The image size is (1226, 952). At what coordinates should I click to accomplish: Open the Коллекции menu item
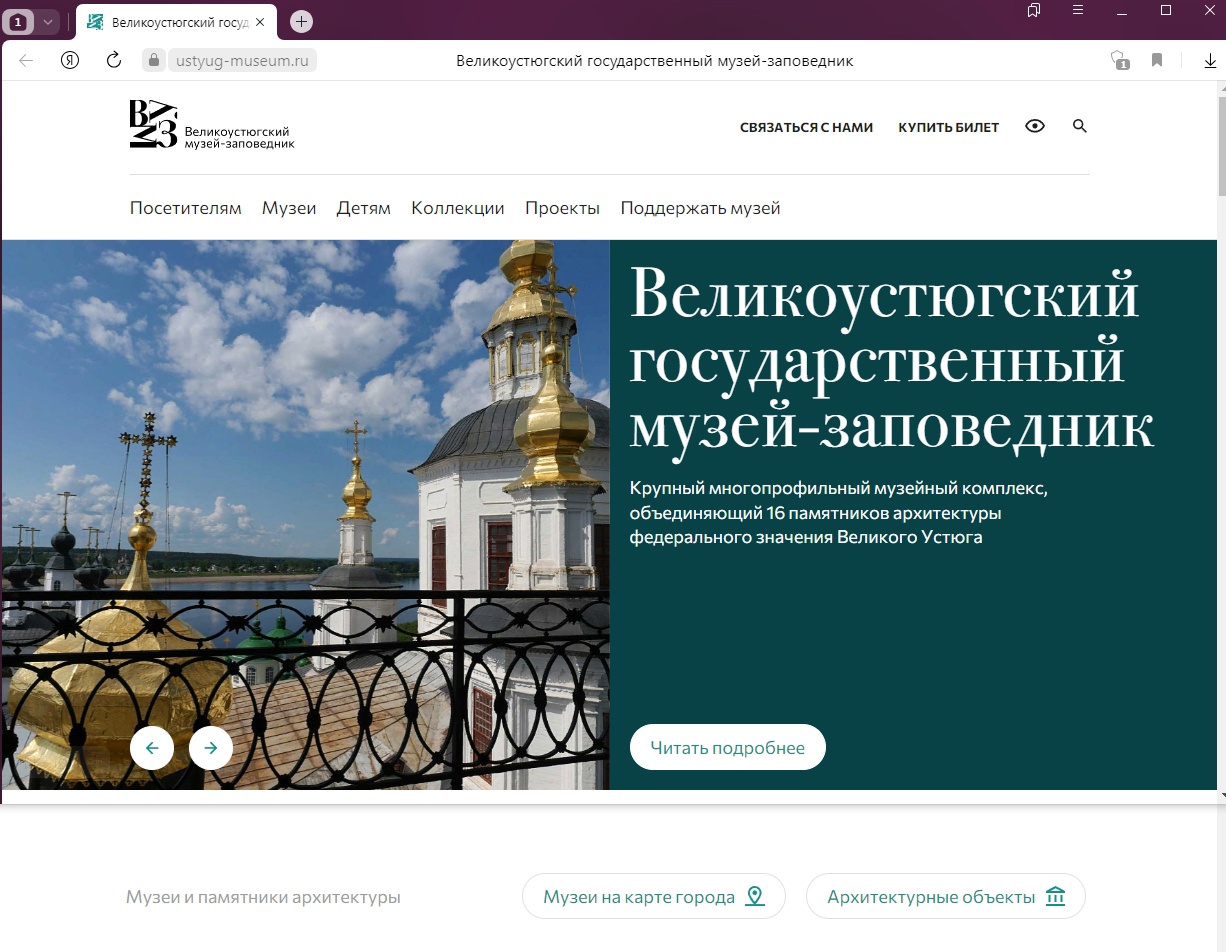coord(458,208)
